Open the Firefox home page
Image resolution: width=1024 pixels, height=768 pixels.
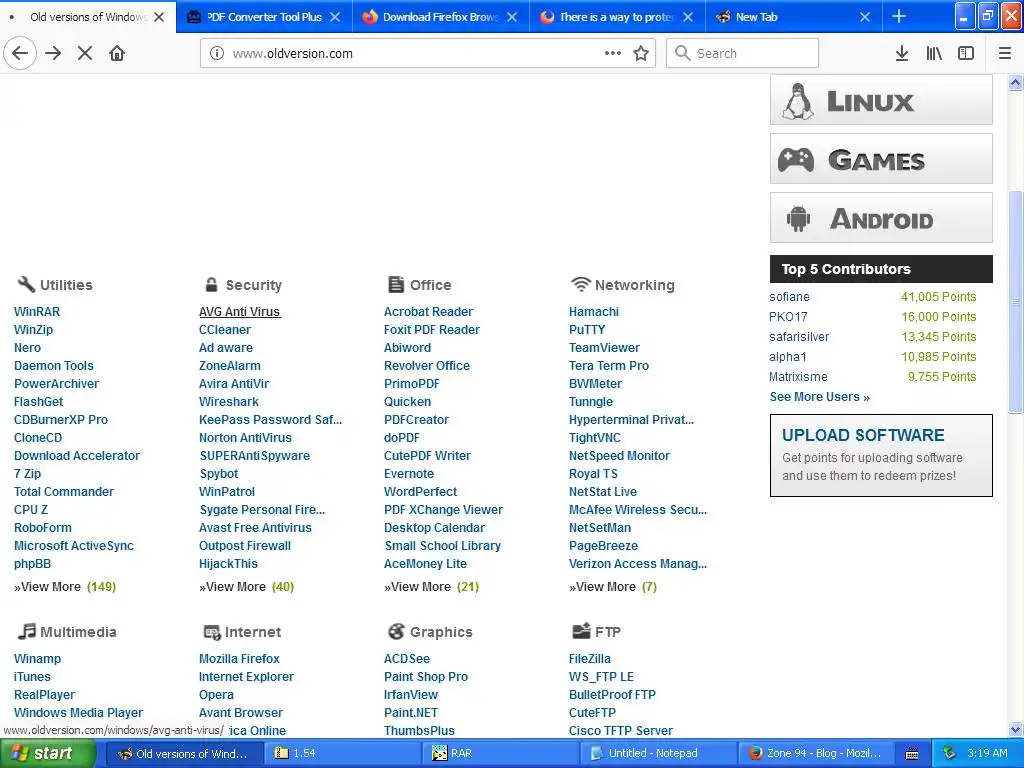(117, 53)
